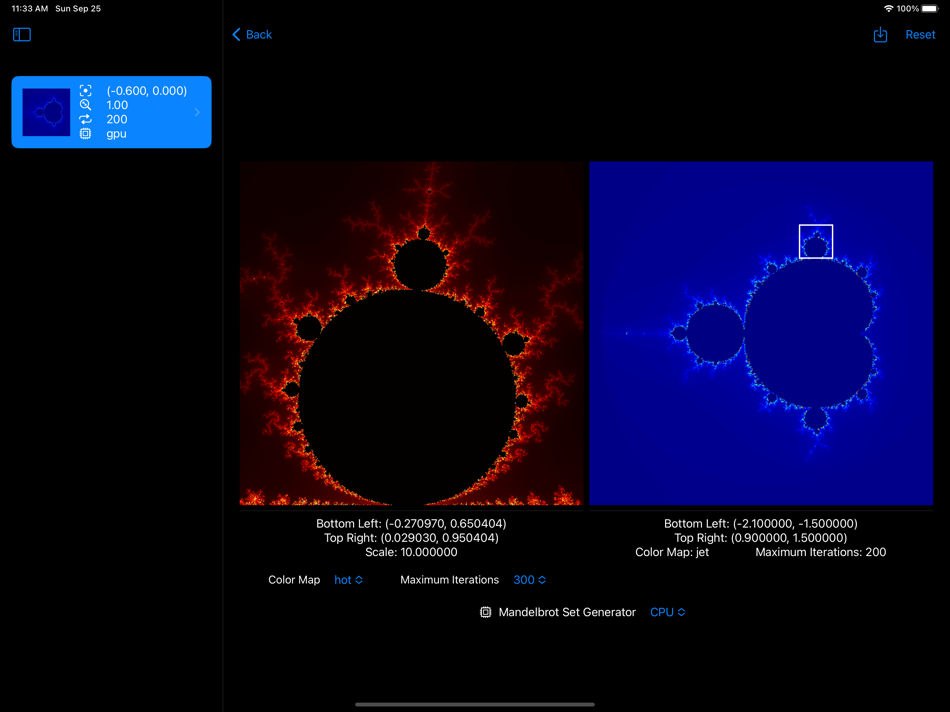Click the zoomed red Mandelbrot image

tap(411, 333)
